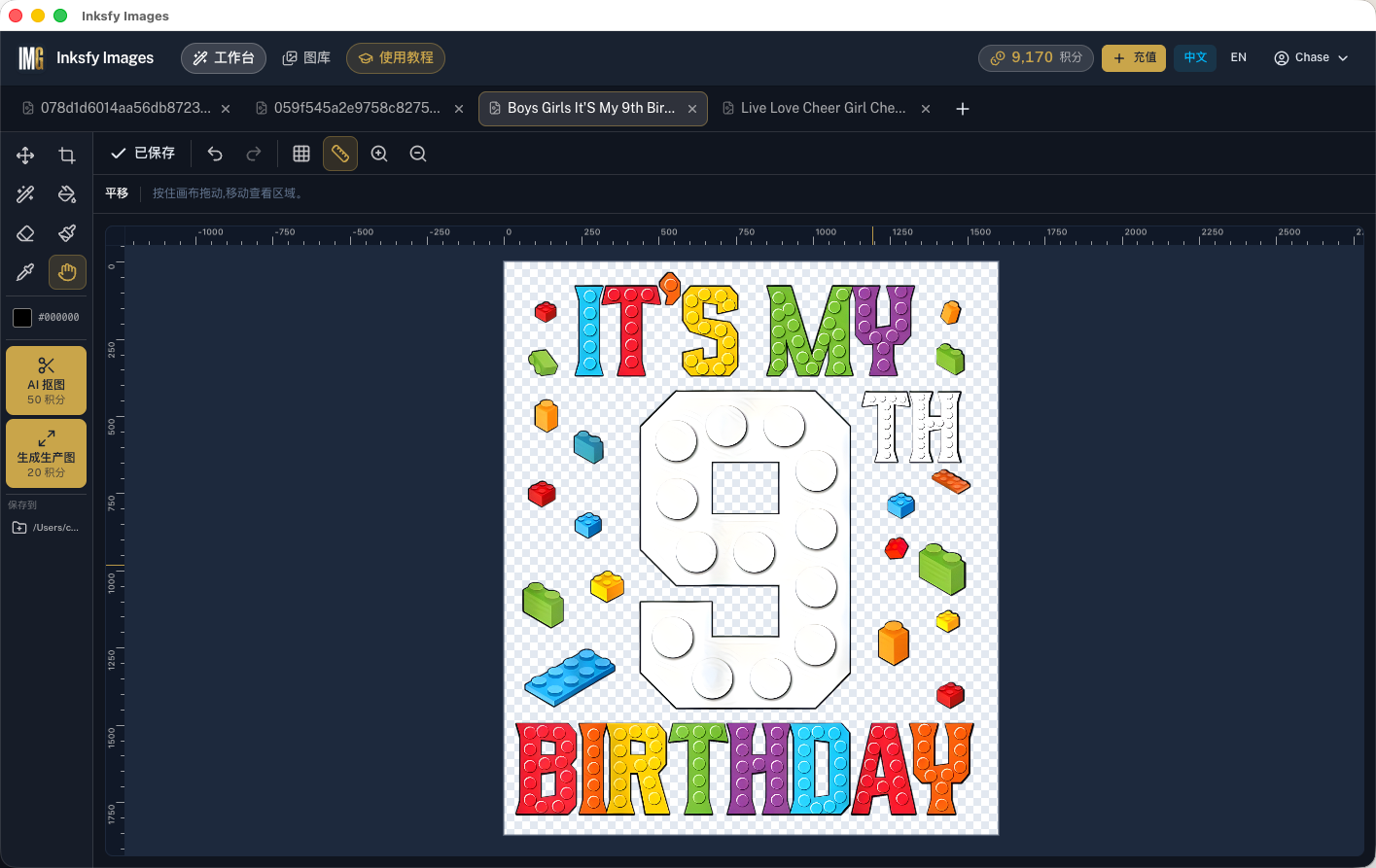Select the Eraser tool

(25, 233)
